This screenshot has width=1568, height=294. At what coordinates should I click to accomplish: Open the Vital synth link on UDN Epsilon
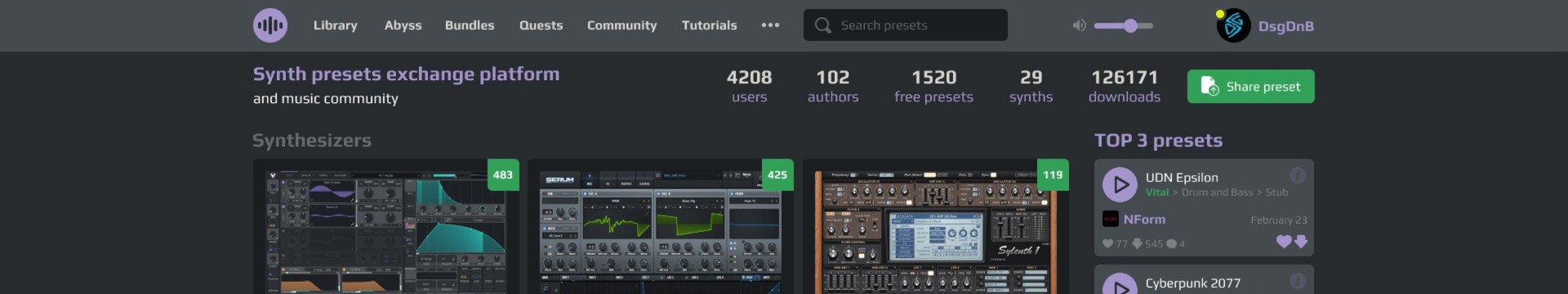coord(1157,193)
